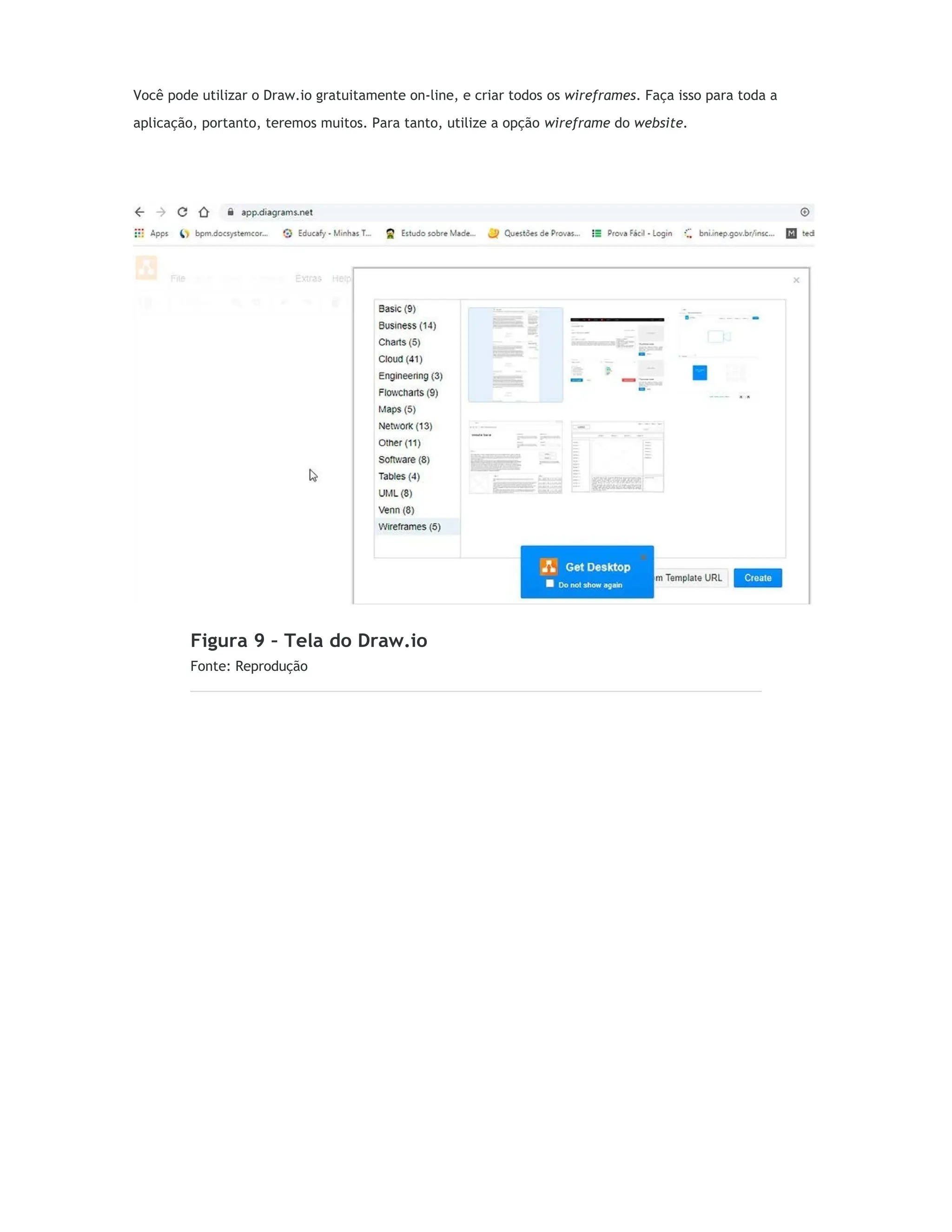The width and height of the screenshot is (952, 1232).
Task: Select the Business (14) category
Action: (x=417, y=325)
